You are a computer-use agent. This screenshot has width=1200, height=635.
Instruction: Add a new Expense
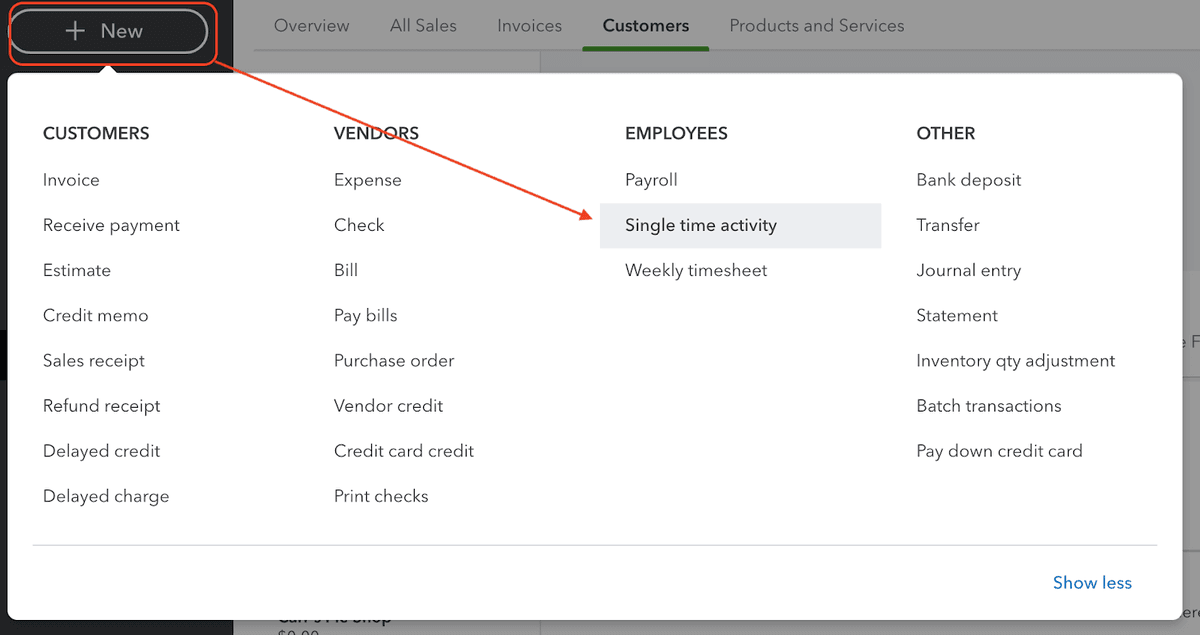[x=368, y=180]
